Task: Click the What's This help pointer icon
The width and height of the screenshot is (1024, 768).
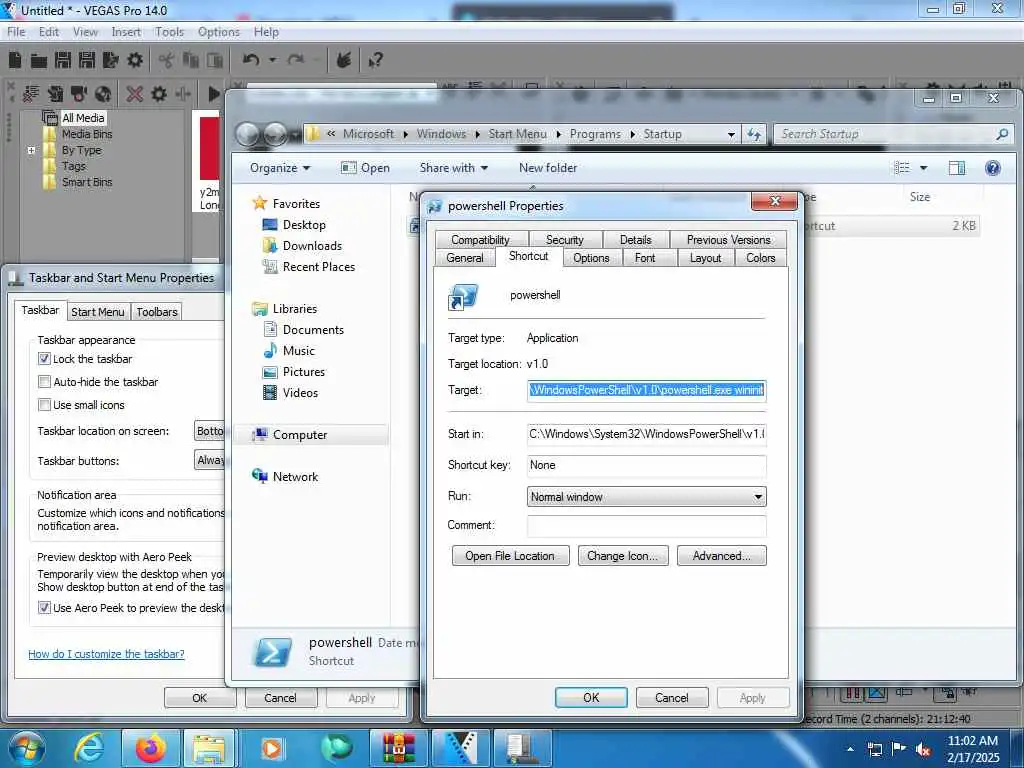Action: (375, 60)
